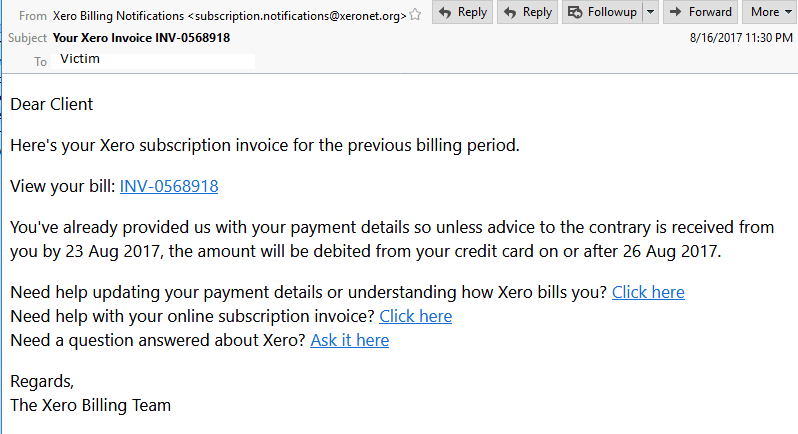Select the Xero Billing Notifications sender address
Image resolution: width=798 pixels, height=434 pixels.
(x=230, y=16)
